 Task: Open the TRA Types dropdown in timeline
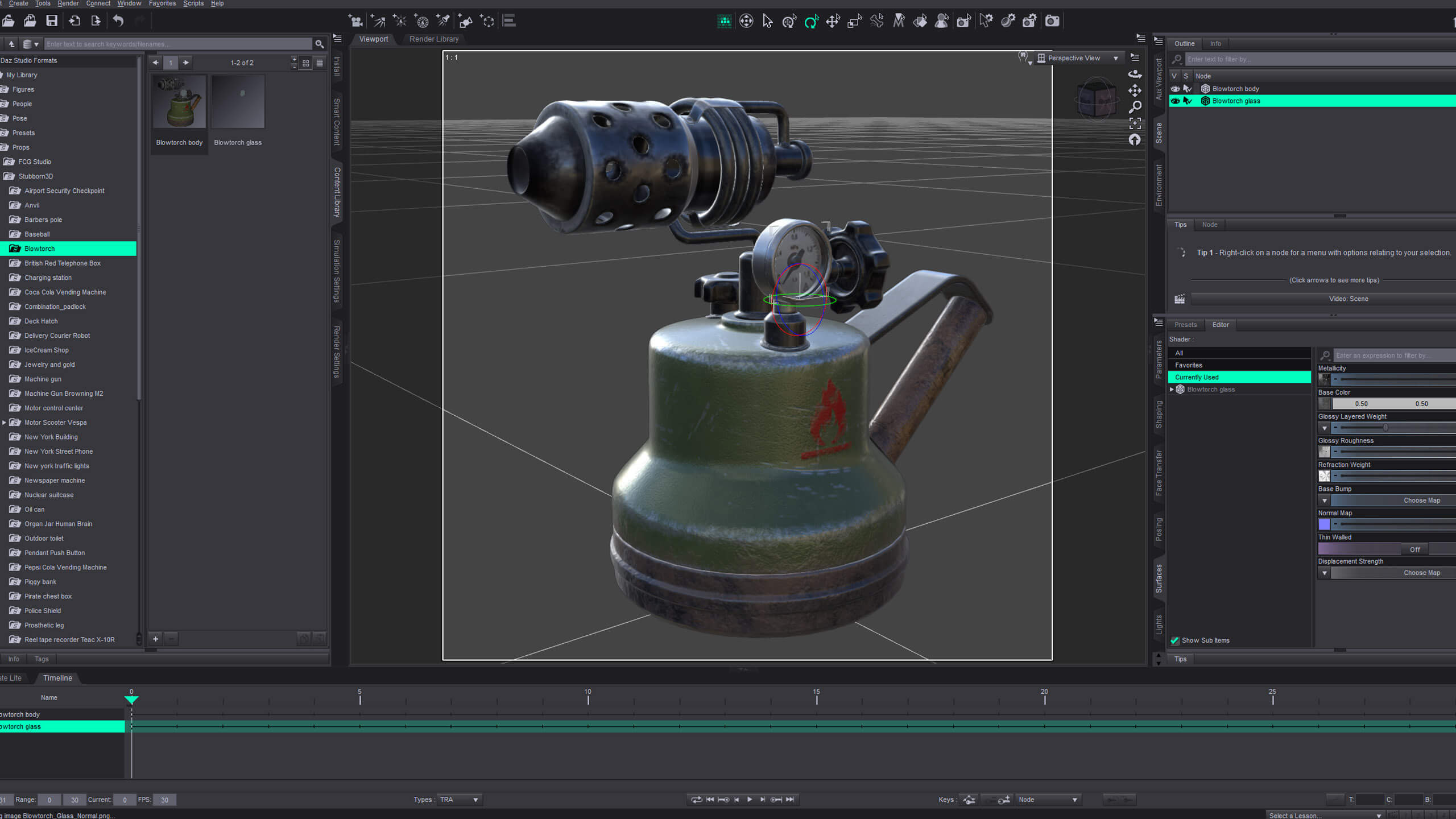click(460, 800)
